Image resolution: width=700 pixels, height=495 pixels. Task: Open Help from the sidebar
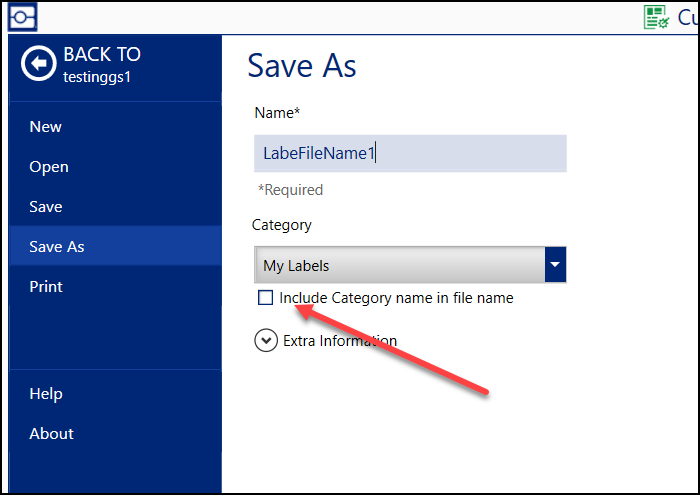(46, 394)
